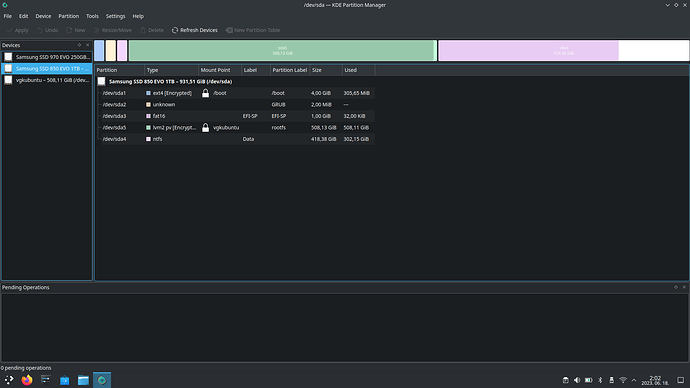The width and height of the screenshot is (690, 388).
Task: Select the /dev/sda1 partition row
Action: 235,93
